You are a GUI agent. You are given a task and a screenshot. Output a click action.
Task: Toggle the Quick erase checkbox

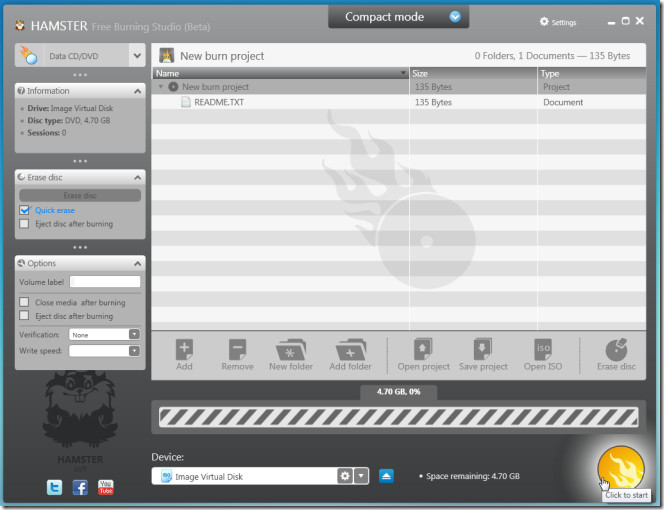pyautogui.click(x=25, y=210)
